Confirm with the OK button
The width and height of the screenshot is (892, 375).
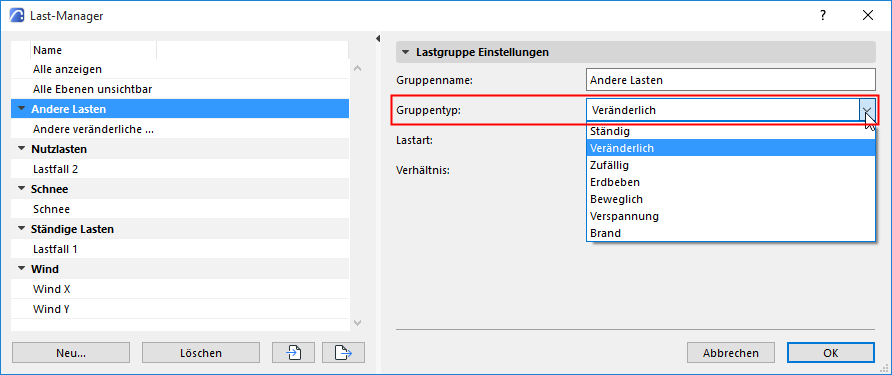831,353
